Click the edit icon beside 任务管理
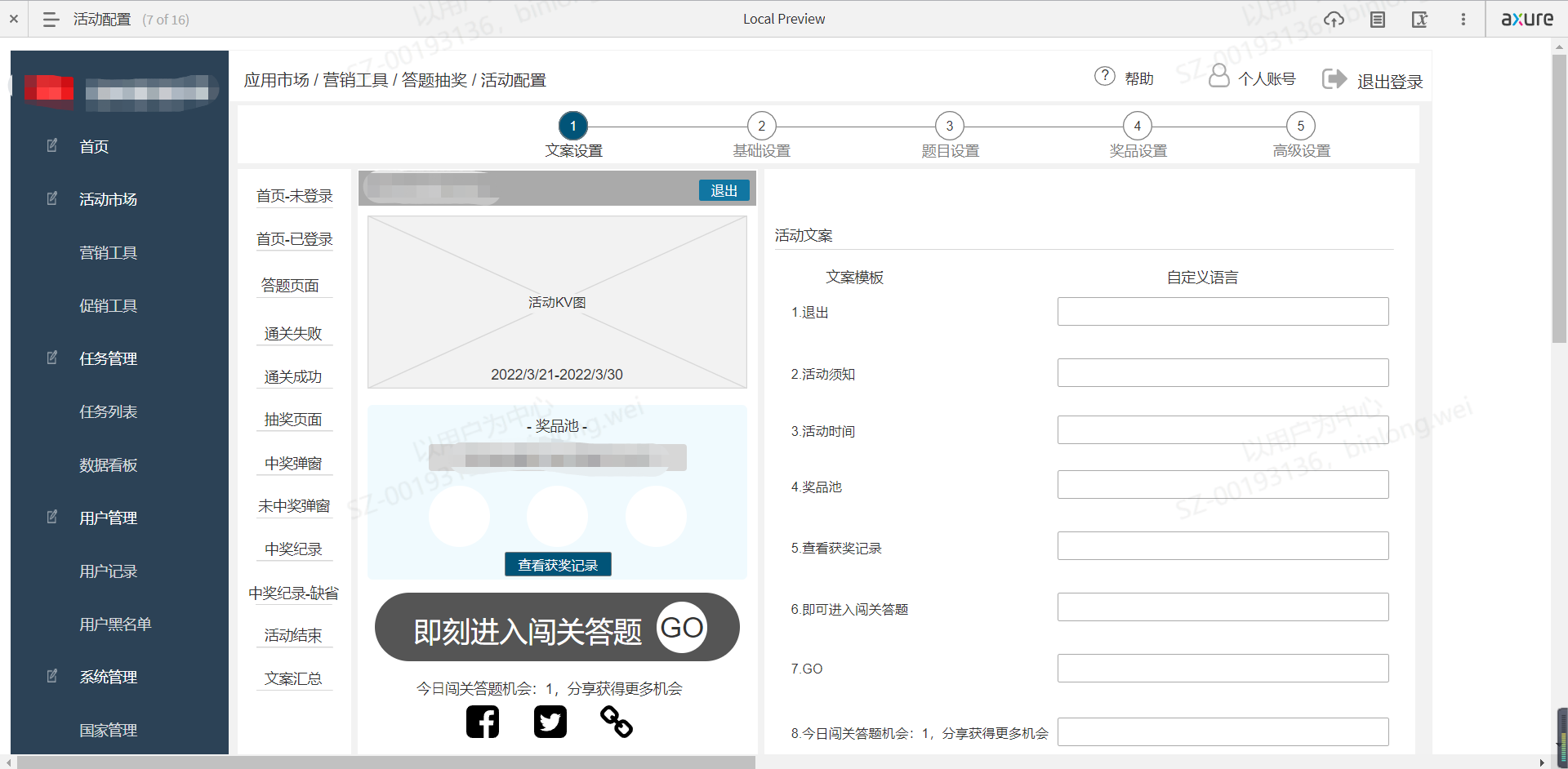 (x=52, y=358)
